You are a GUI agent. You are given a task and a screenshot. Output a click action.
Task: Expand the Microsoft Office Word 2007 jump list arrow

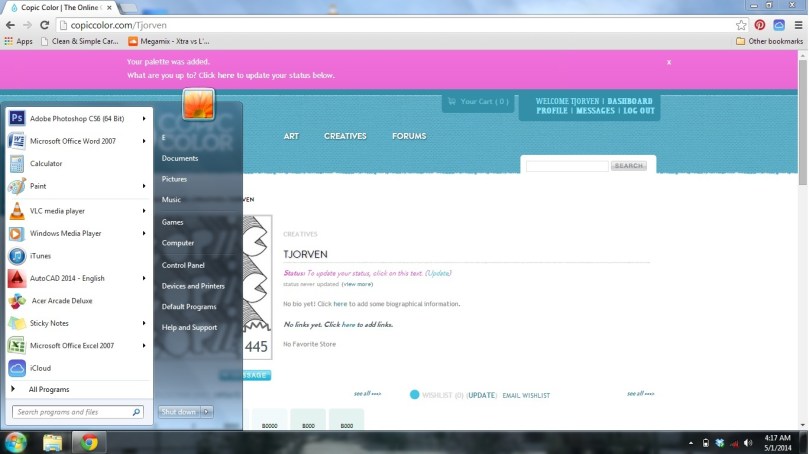pos(144,141)
